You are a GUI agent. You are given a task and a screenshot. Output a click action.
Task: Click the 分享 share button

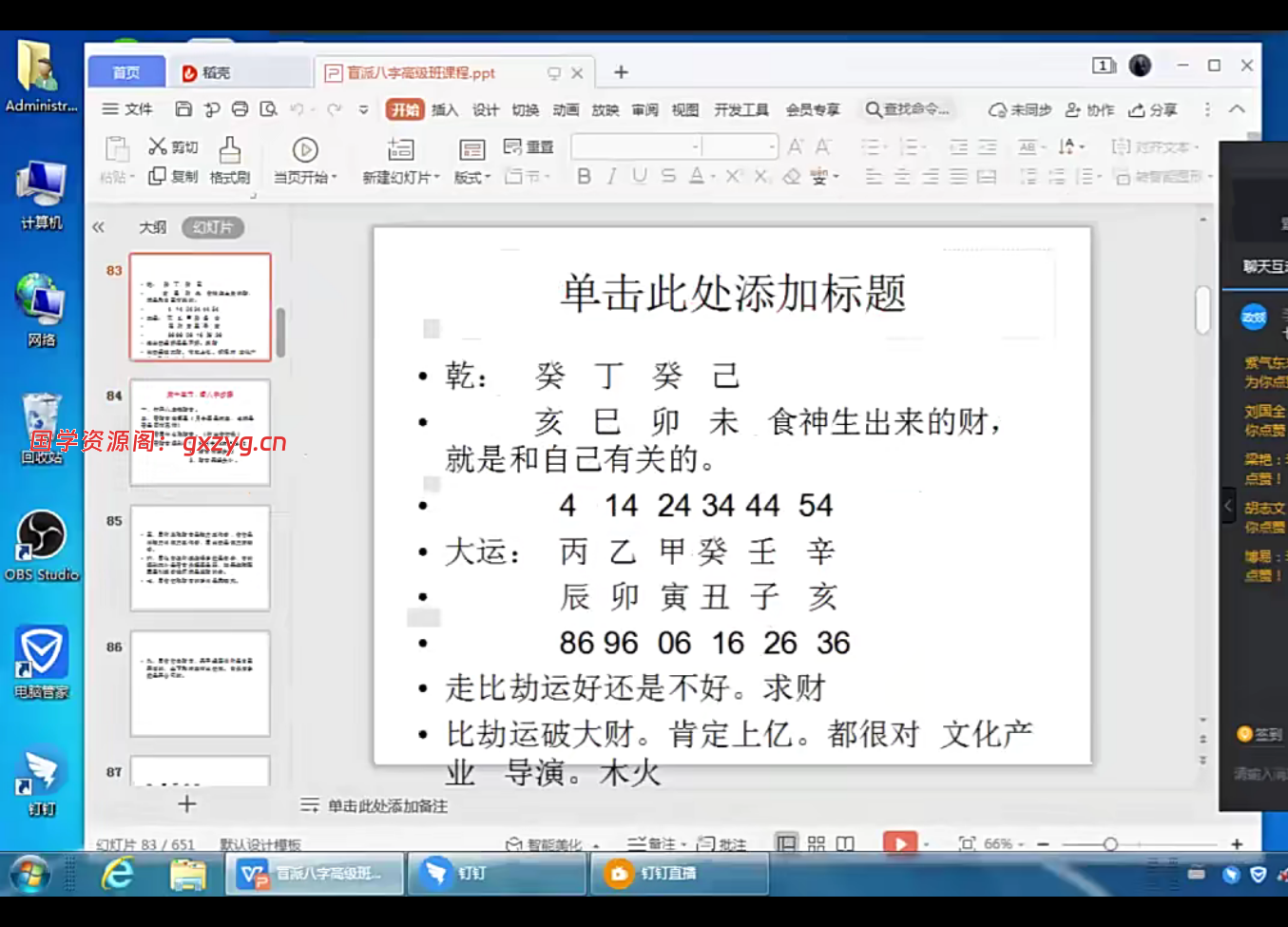click(x=1153, y=109)
